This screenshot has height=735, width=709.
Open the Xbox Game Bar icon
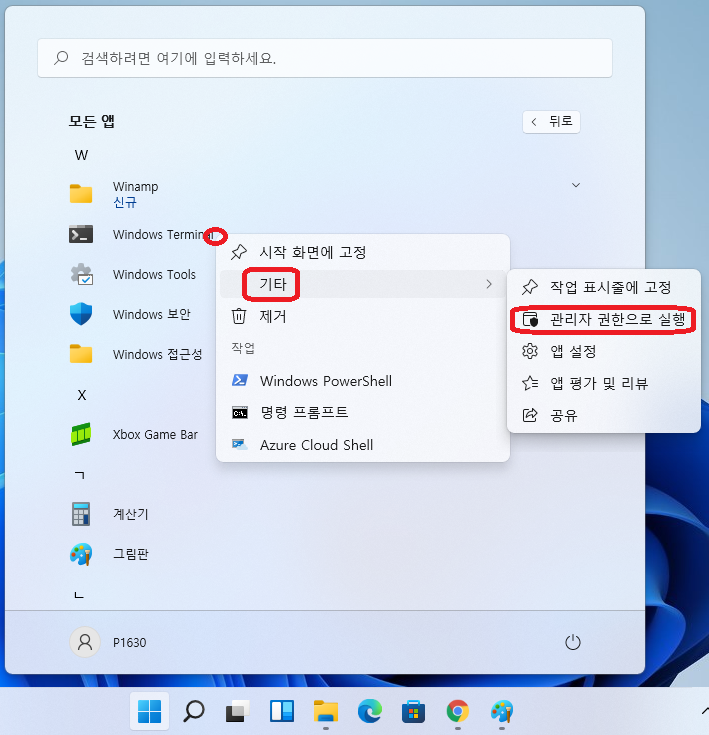[81, 434]
